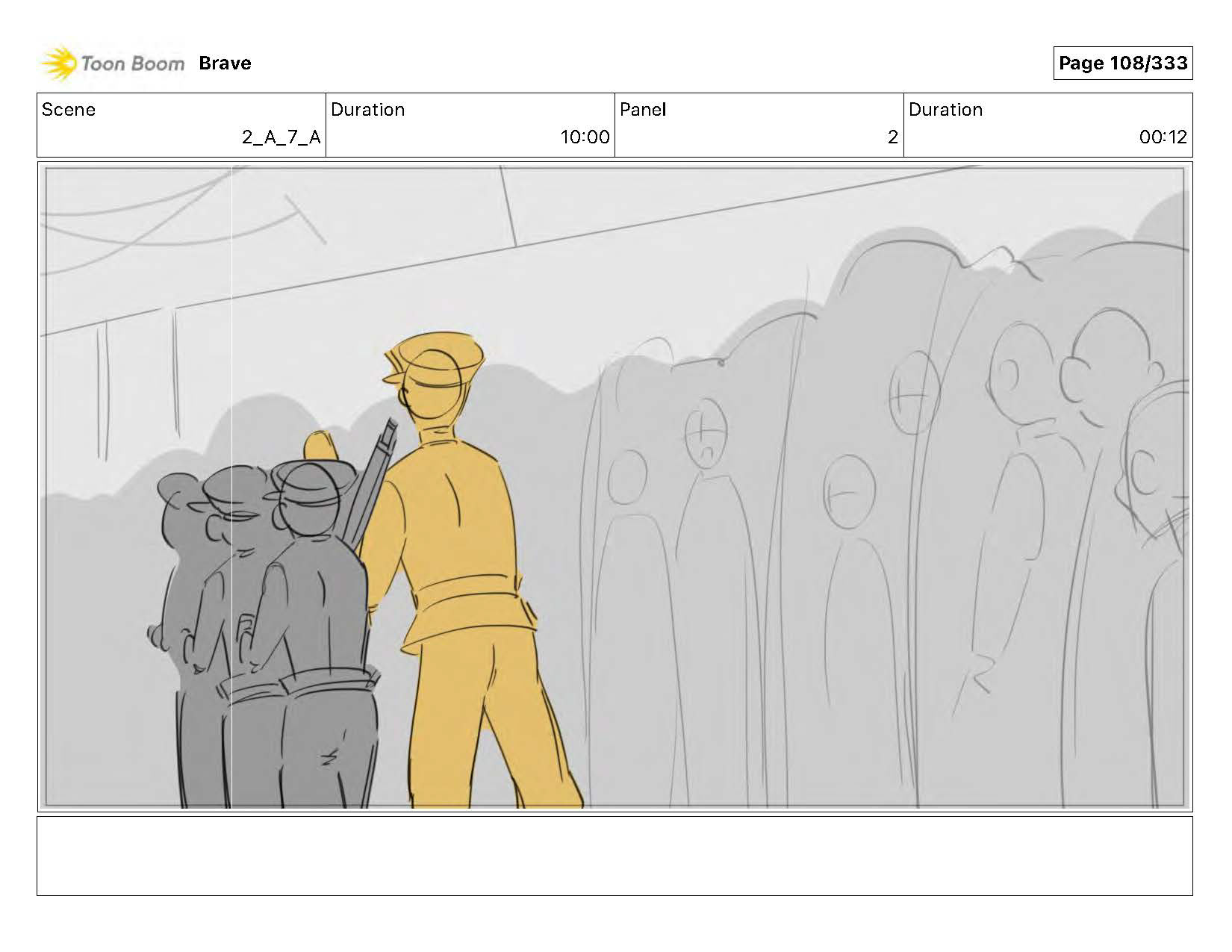Click the panel duration value '00:12'
The width and height of the screenshot is (1232, 952).
(x=1163, y=137)
